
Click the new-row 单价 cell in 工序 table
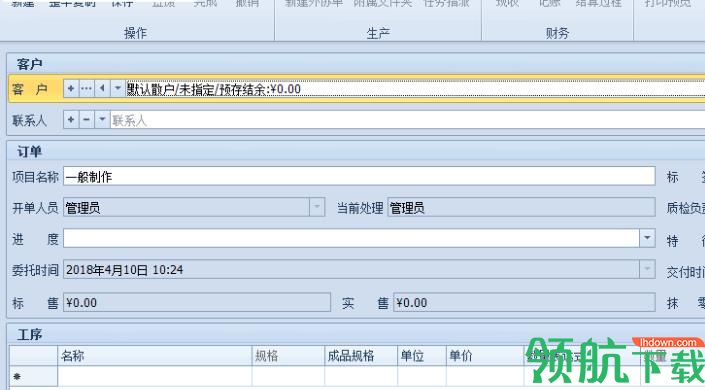[485, 376]
